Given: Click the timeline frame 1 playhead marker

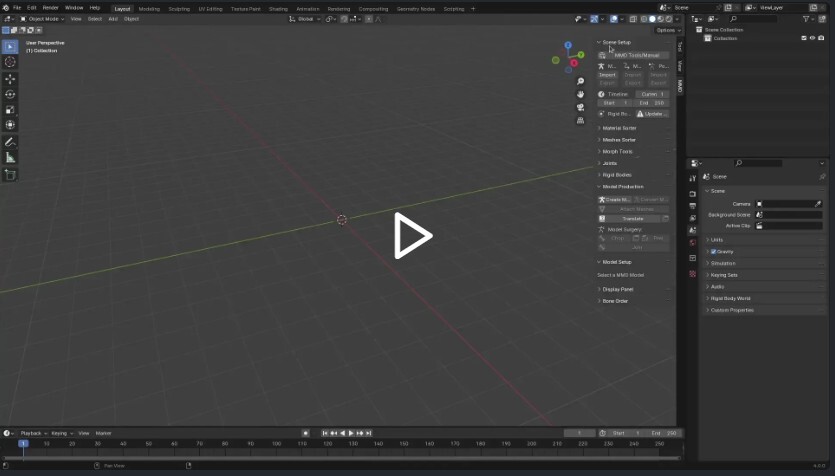Looking at the screenshot, I should pos(23,444).
